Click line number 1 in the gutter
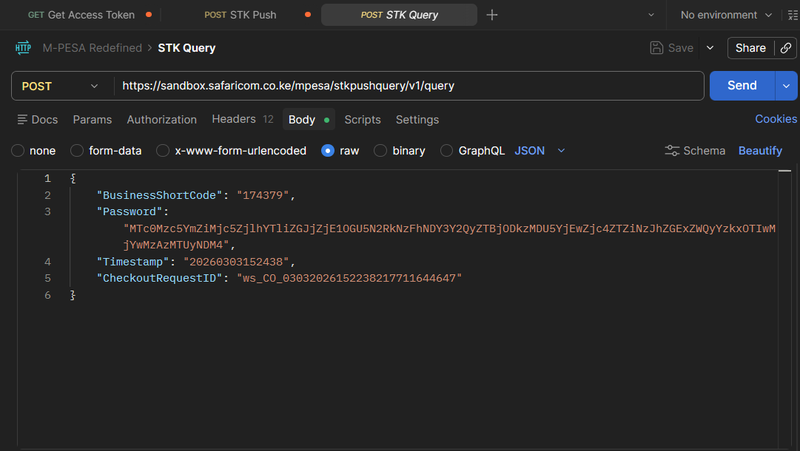The image size is (800, 451). 47,179
